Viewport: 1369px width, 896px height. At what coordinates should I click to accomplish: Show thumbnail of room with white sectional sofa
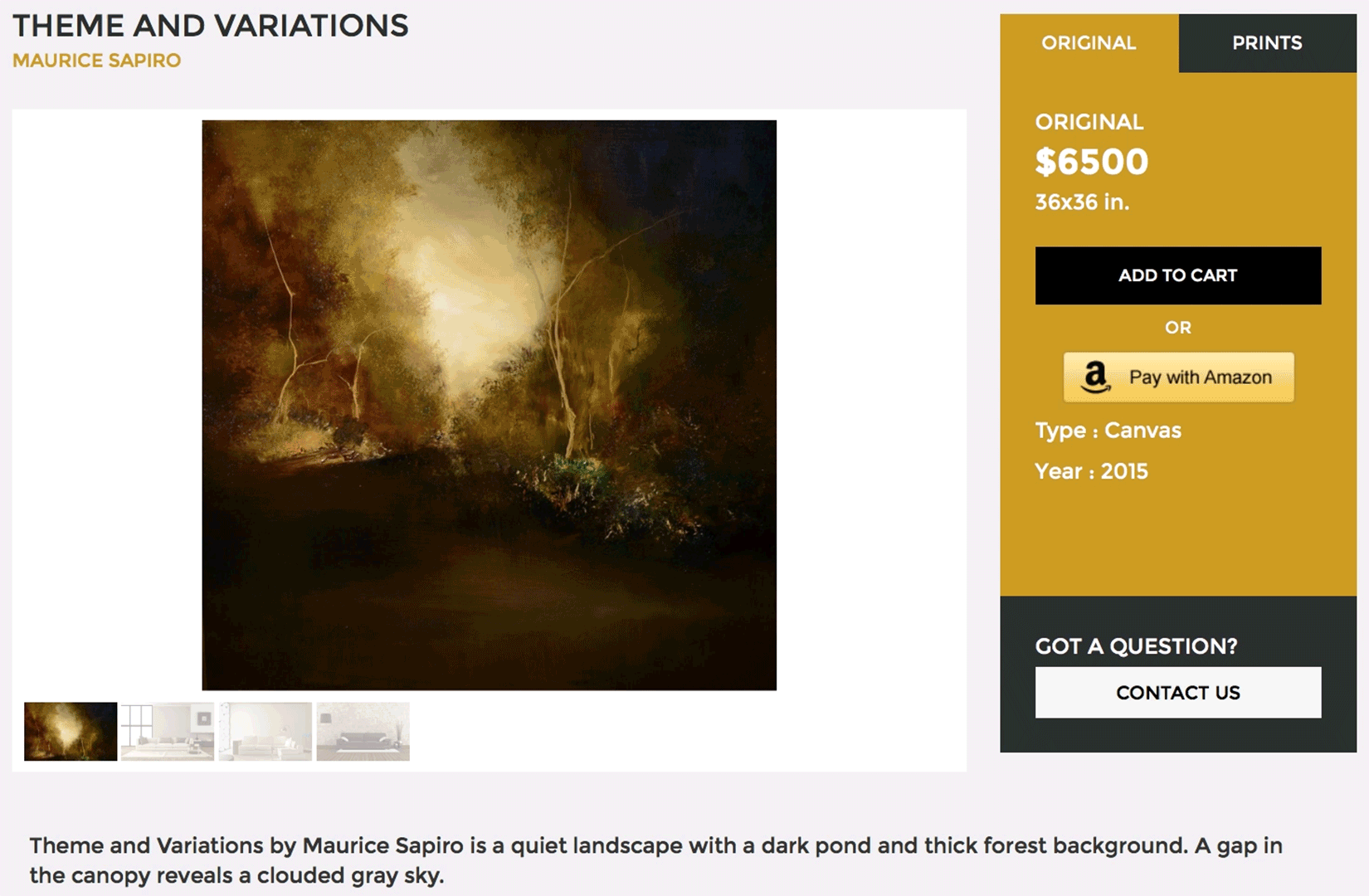(266, 731)
